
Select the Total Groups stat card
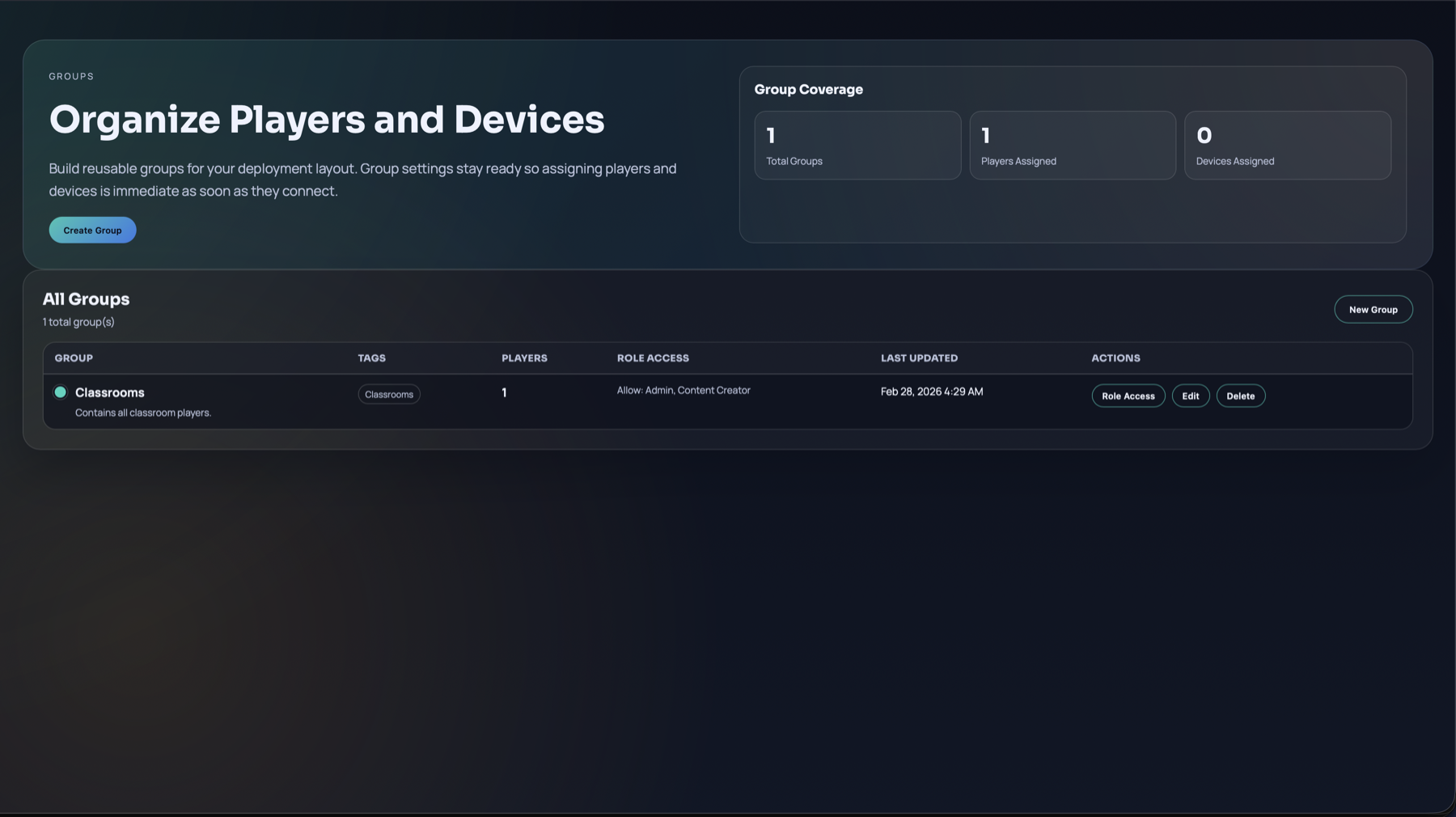click(857, 146)
